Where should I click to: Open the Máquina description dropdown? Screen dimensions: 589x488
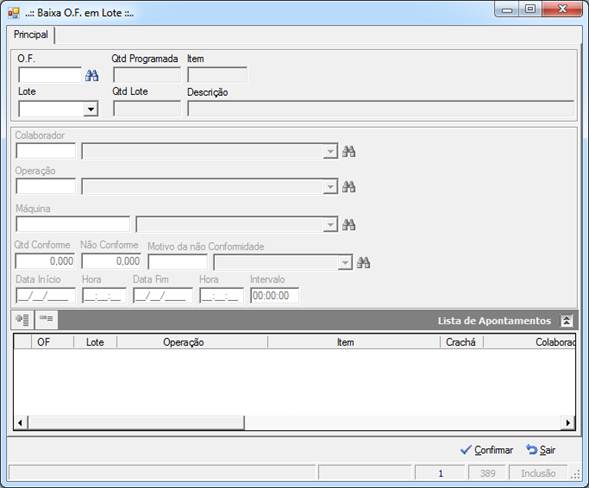click(x=330, y=225)
